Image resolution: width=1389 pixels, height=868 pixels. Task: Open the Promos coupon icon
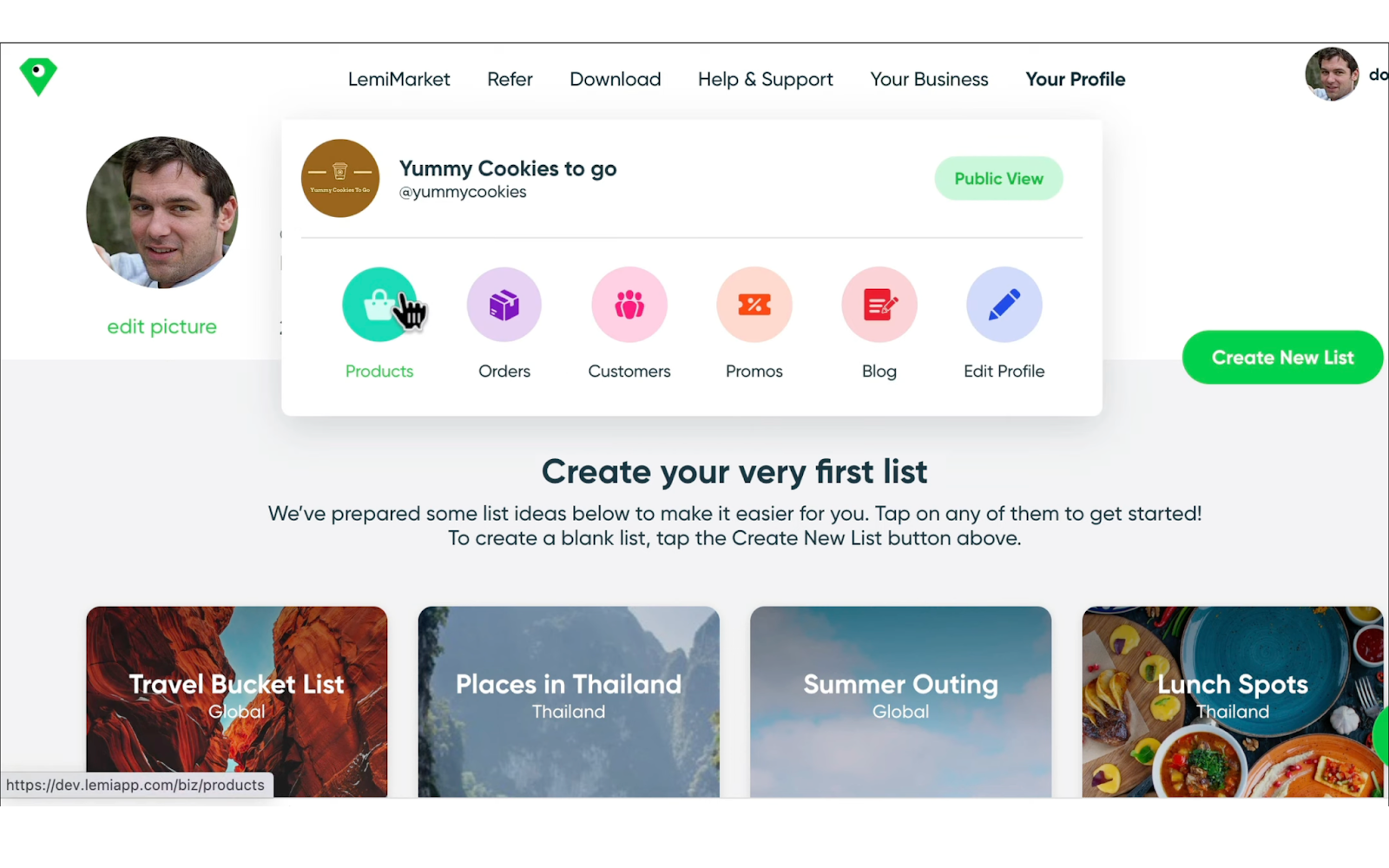coord(754,305)
